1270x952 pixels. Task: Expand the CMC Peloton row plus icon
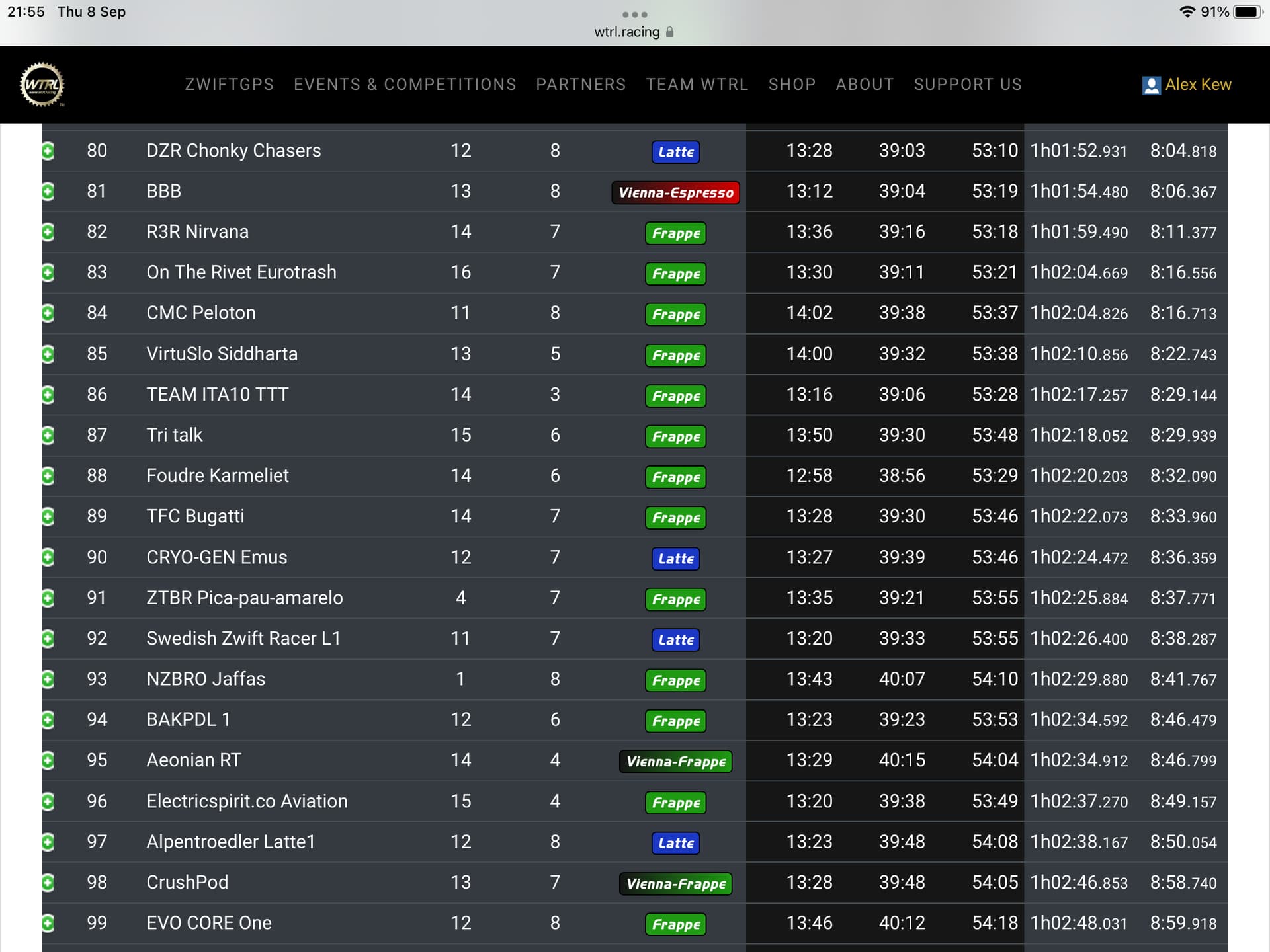coord(48,313)
